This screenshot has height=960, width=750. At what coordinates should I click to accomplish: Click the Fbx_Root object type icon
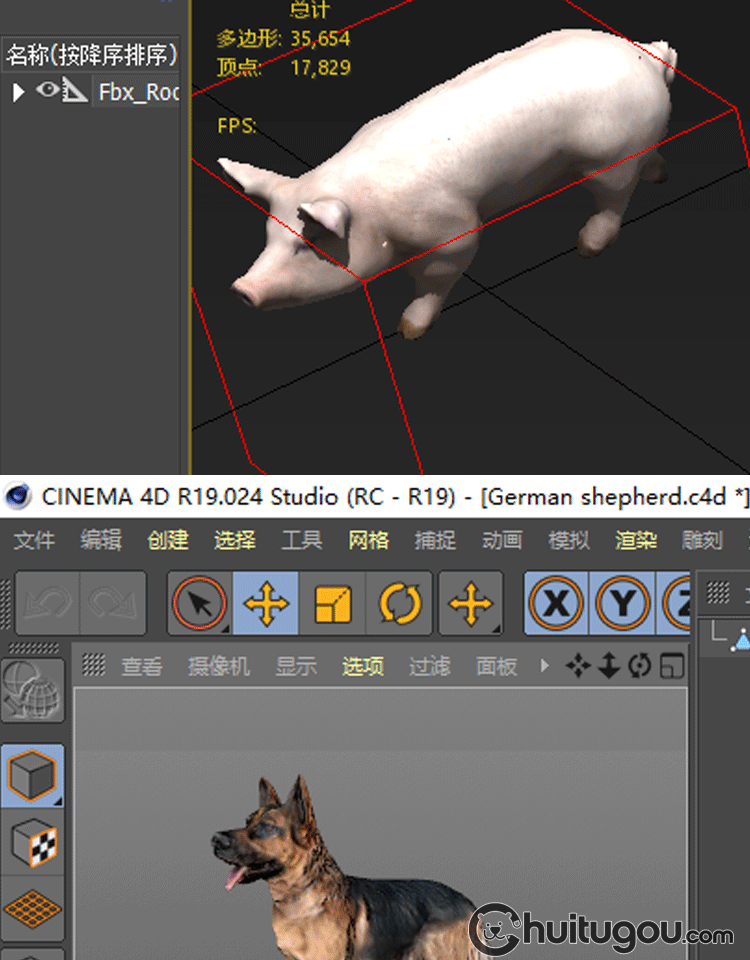coord(75,90)
